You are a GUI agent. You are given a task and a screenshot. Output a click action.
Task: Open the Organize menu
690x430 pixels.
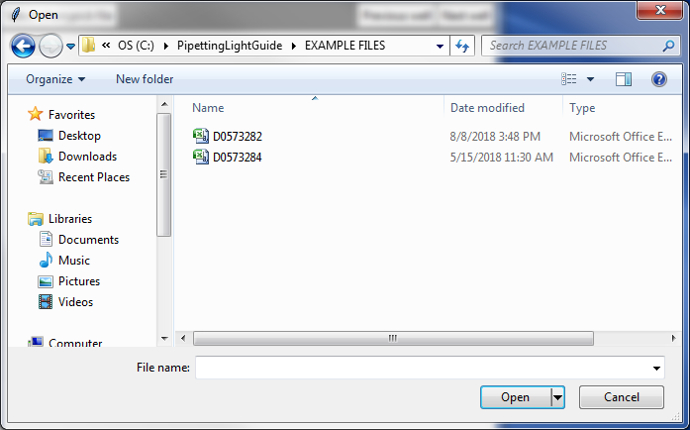pos(55,79)
